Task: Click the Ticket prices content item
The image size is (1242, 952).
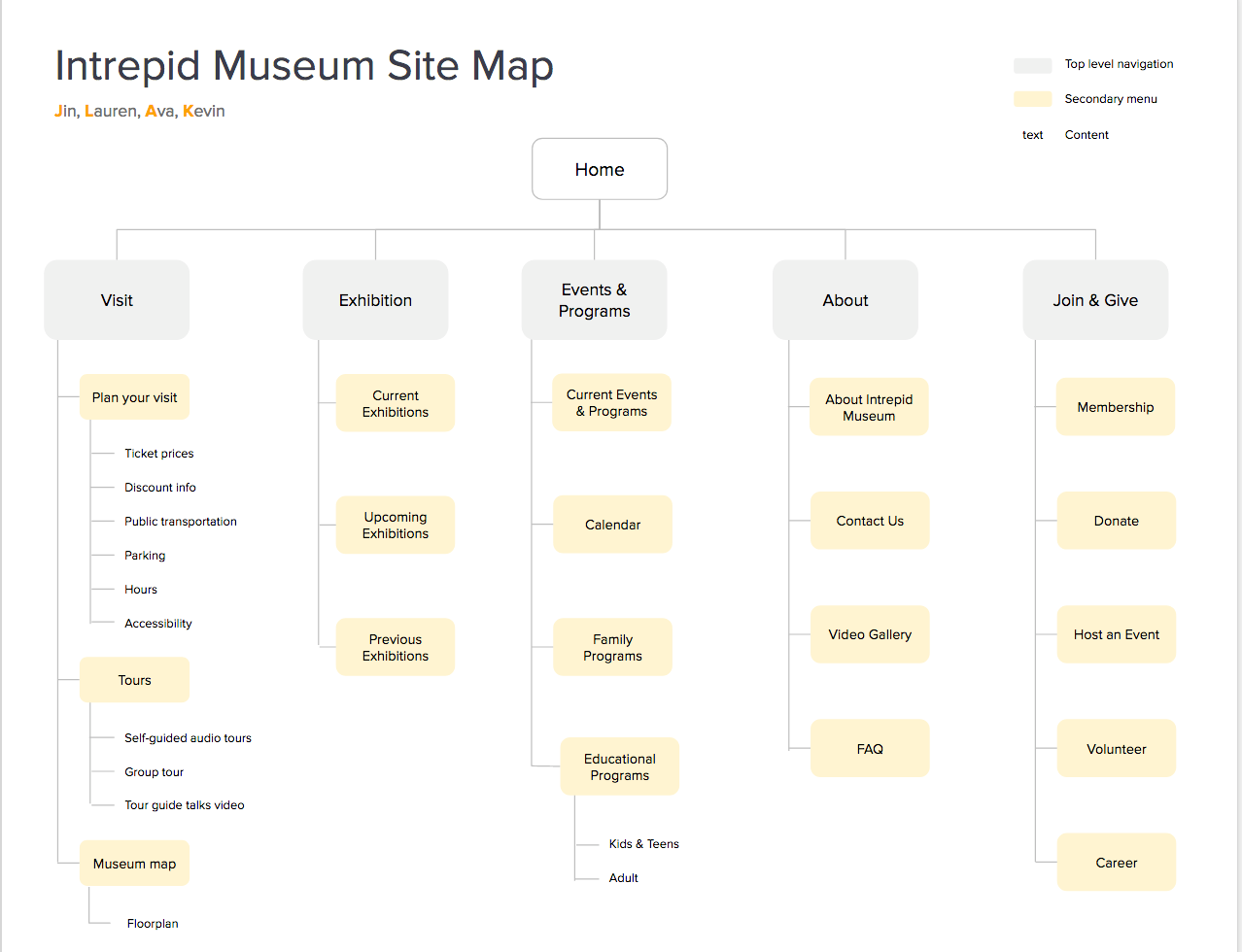Action: point(159,454)
